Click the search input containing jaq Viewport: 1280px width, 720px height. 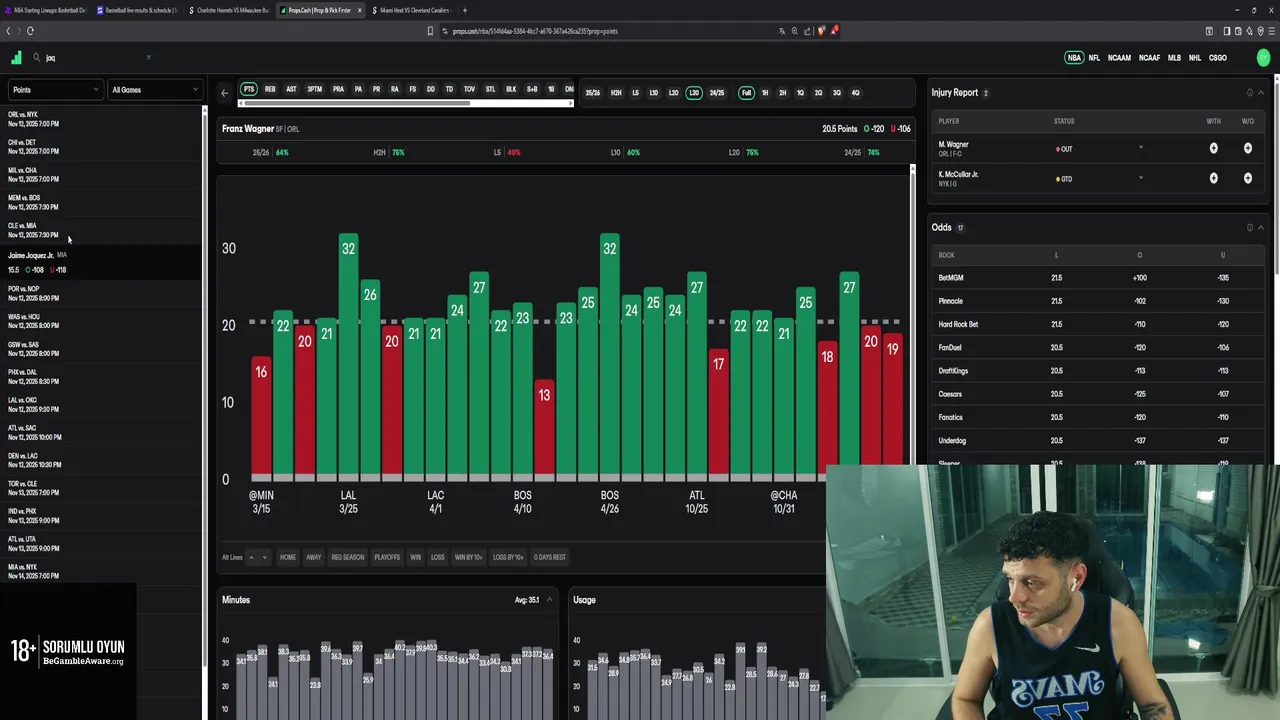point(95,58)
